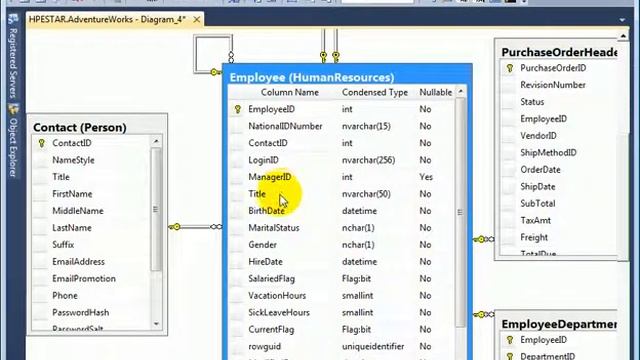This screenshot has width=640, height=360.
Task: Select EmailPromotion column in Contact table
Action: tap(84, 279)
